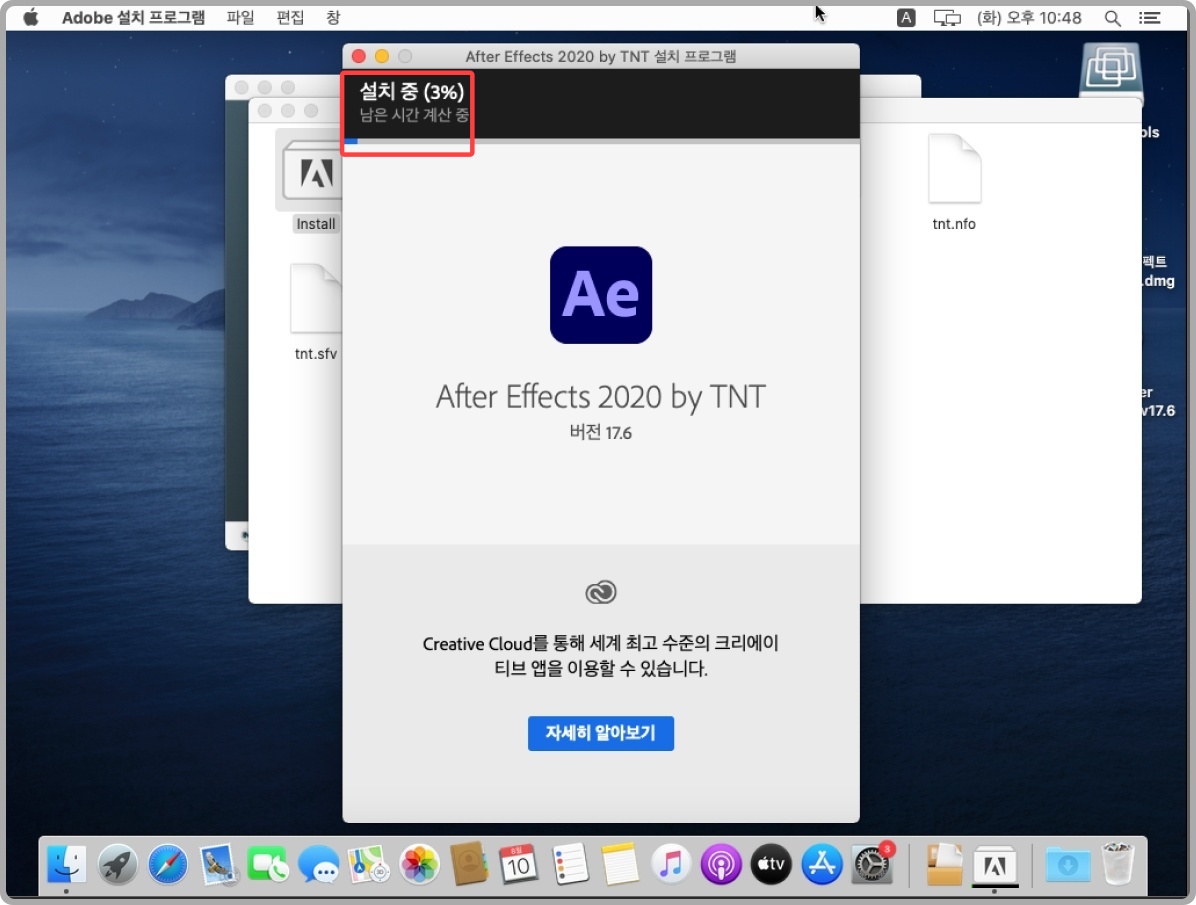
Task: Open Notification Center list icon
Action: [x=1149, y=18]
